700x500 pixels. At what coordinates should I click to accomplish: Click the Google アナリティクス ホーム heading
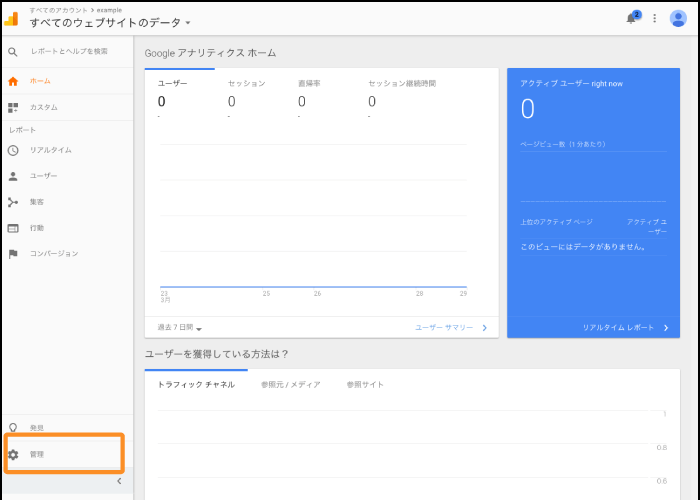pos(210,53)
